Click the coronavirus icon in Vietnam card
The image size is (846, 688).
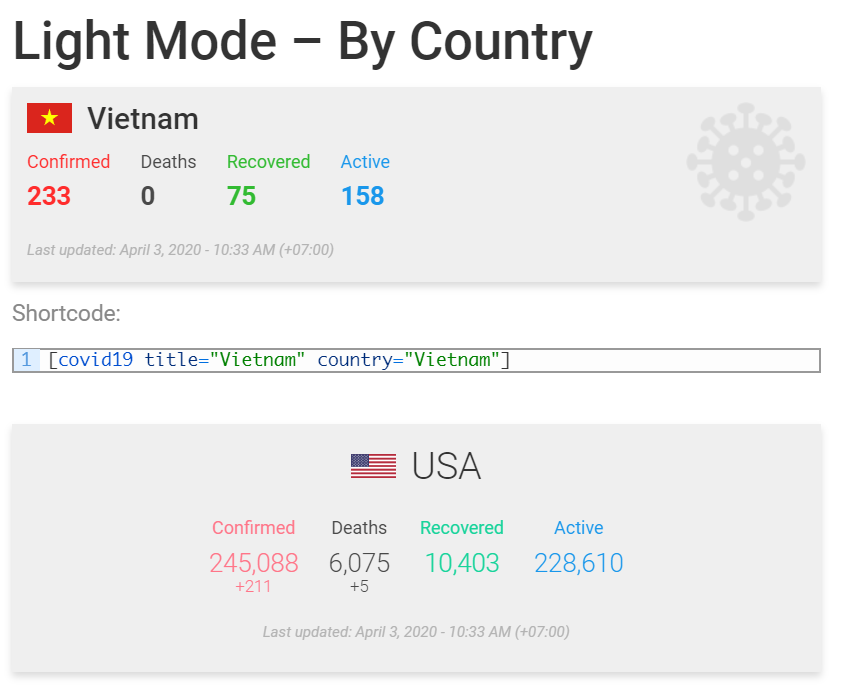click(x=745, y=161)
